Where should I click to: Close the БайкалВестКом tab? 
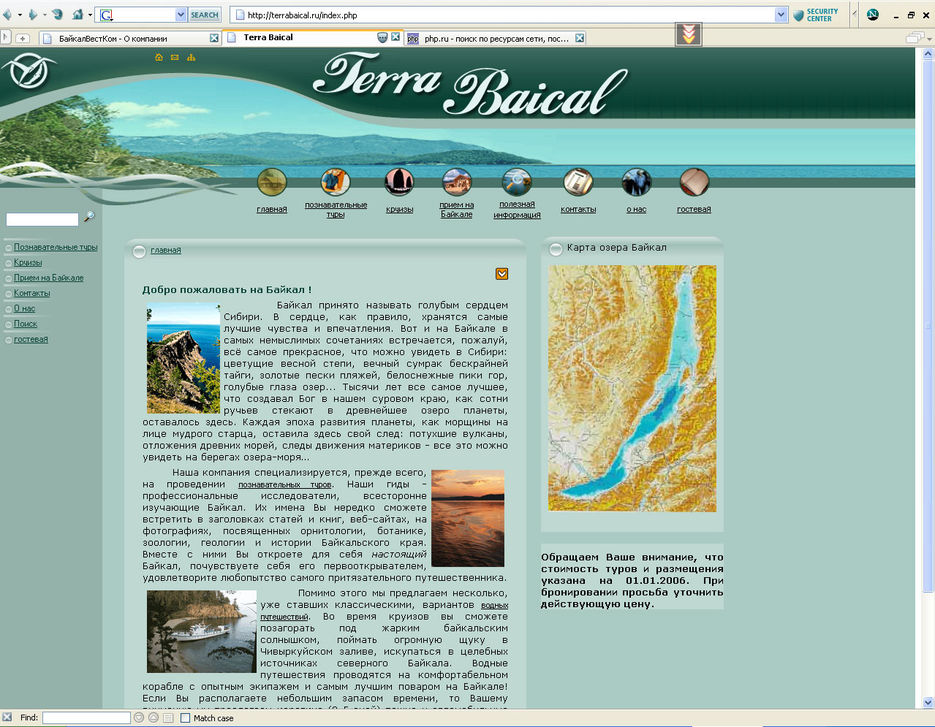(214, 38)
